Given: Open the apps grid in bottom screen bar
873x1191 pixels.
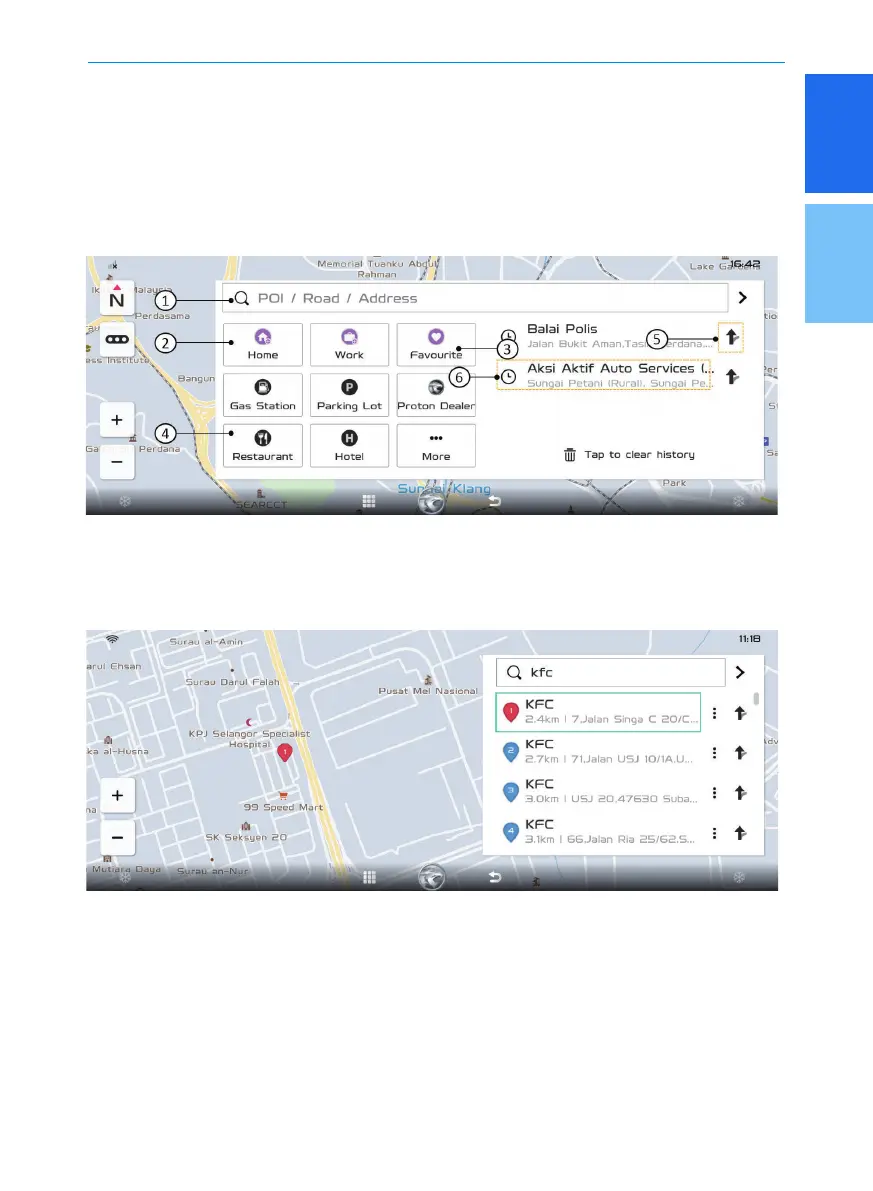Looking at the screenshot, I should [x=369, y=877].
